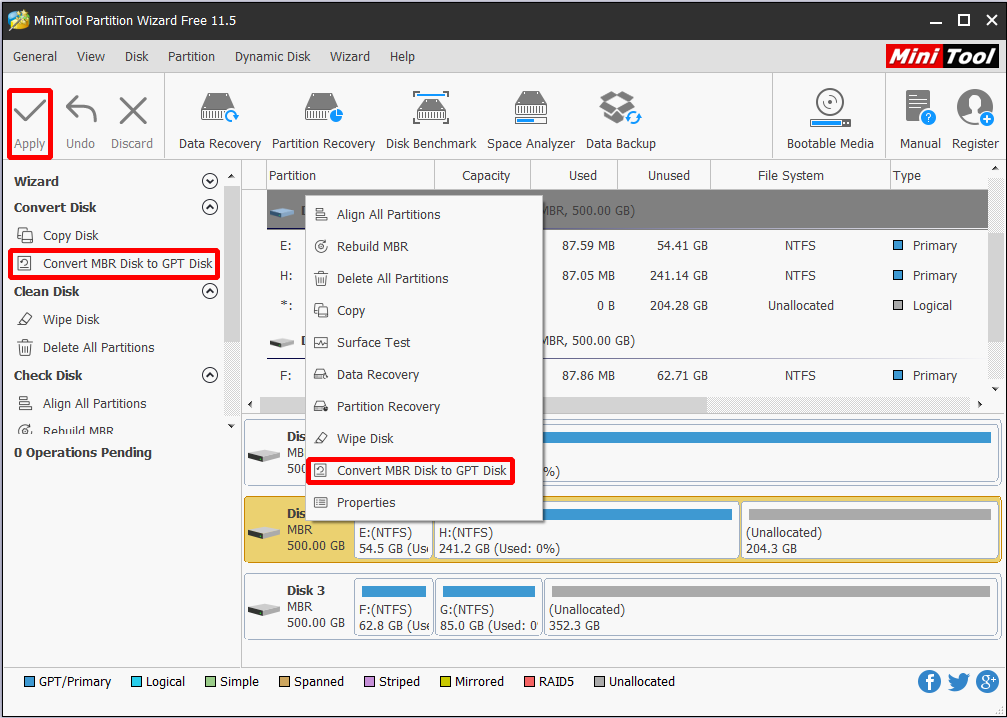Click the sidebar scroll-down arrow

point(231,426)
